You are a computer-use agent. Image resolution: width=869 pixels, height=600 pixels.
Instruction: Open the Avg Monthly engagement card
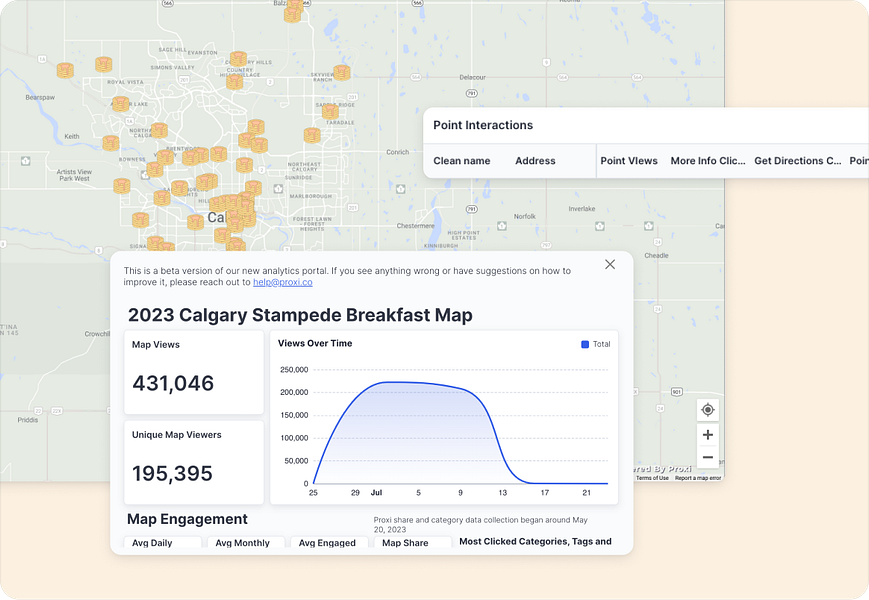[246, 542]
